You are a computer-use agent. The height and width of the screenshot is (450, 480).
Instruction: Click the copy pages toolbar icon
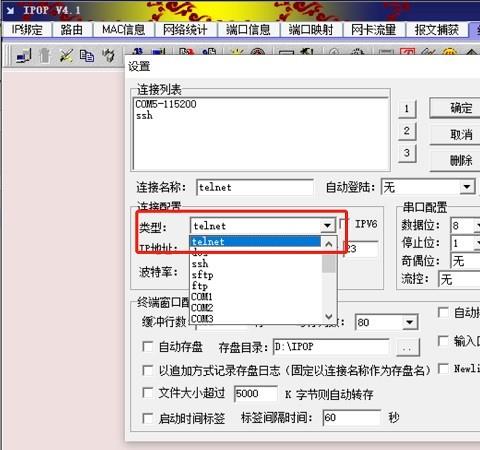pyautogui.click(x=87, y=56)
